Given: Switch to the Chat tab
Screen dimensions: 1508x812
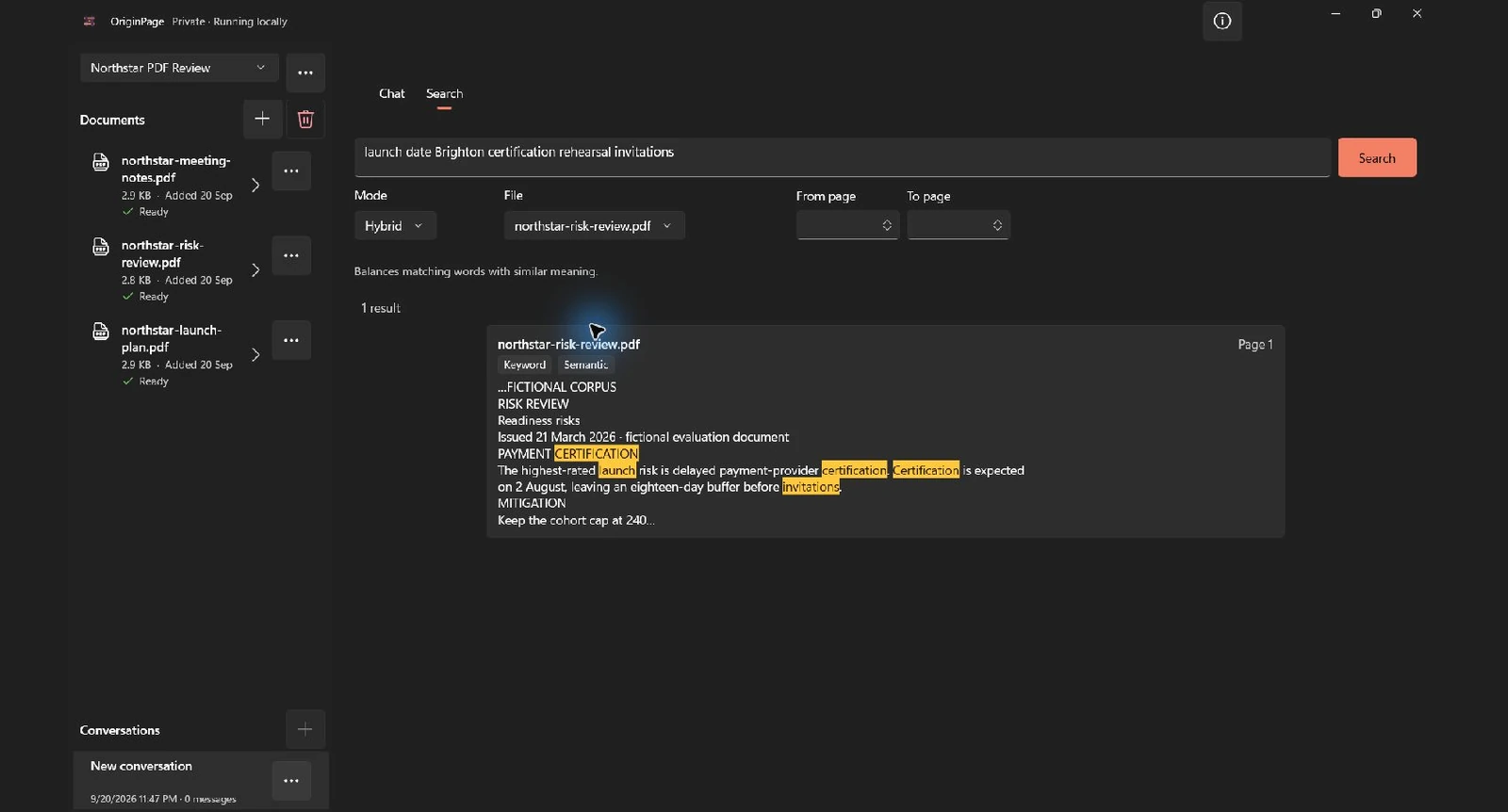Looking at the screenshot, I should 392,93.
